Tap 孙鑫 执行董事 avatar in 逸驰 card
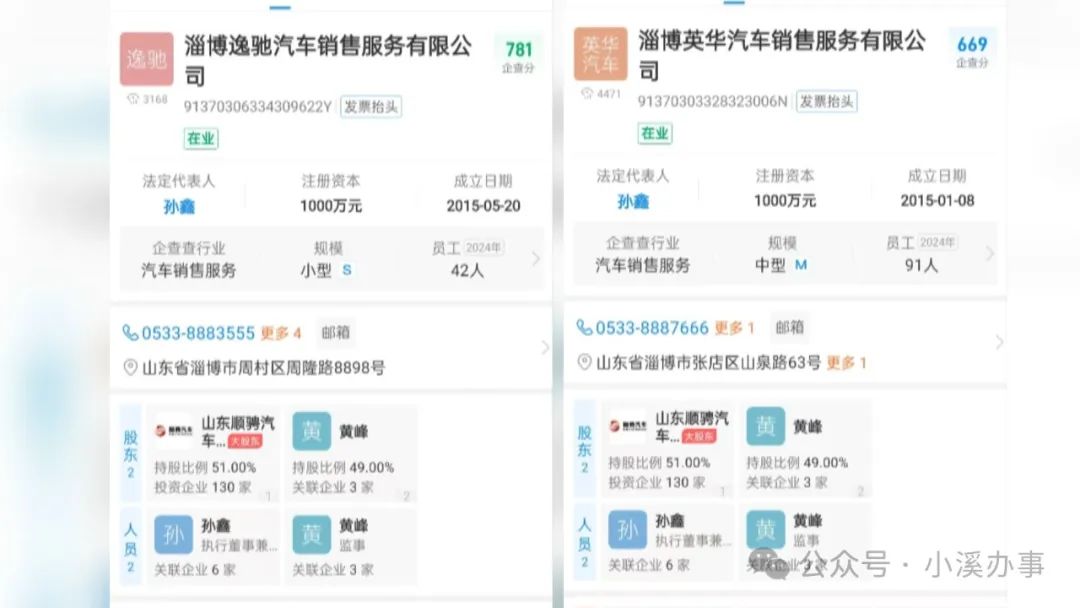The image size is (1080, 608). [x=174, y=535]
